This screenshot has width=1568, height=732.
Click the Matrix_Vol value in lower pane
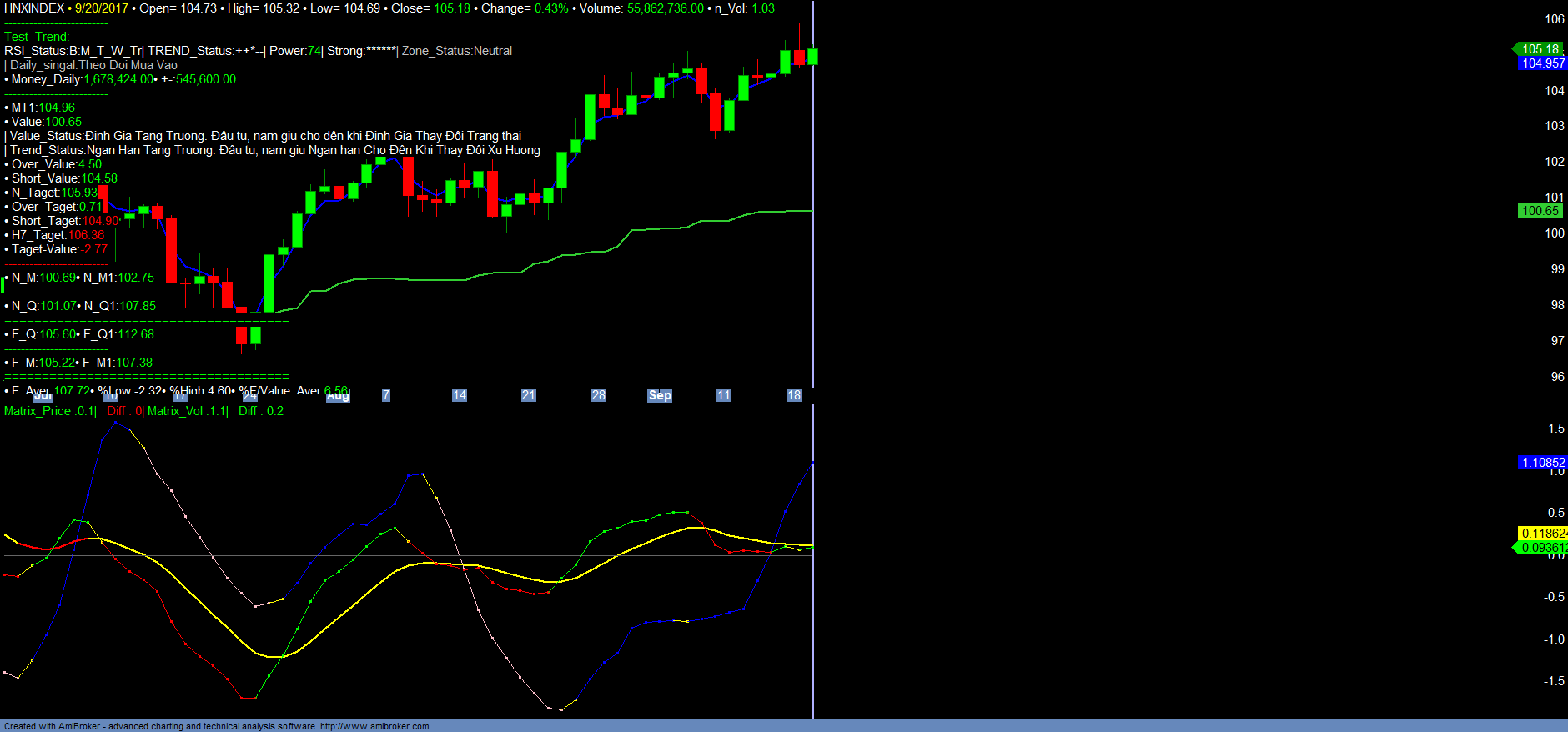tap(187, 411)
